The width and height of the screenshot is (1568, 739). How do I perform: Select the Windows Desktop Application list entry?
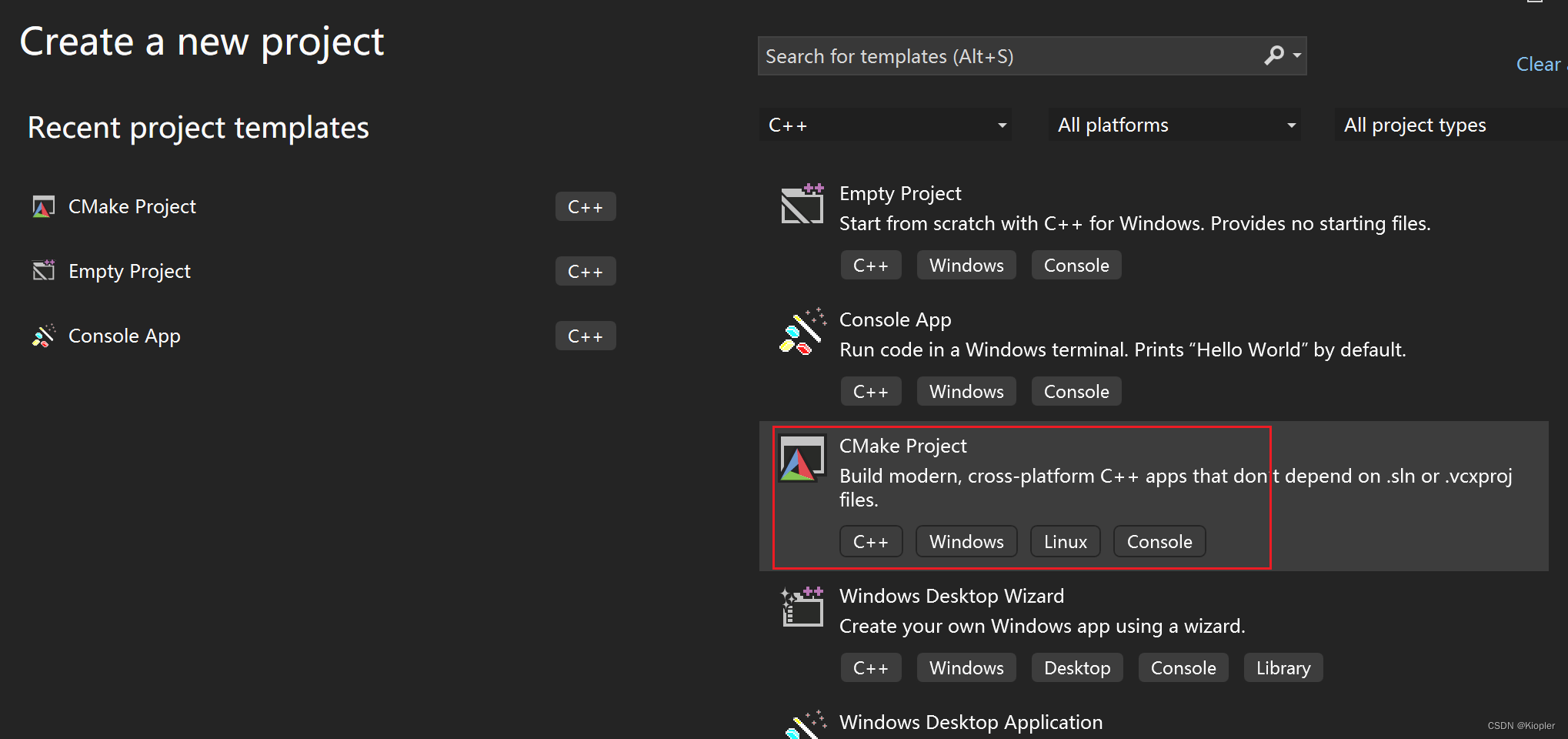point(970,722)
